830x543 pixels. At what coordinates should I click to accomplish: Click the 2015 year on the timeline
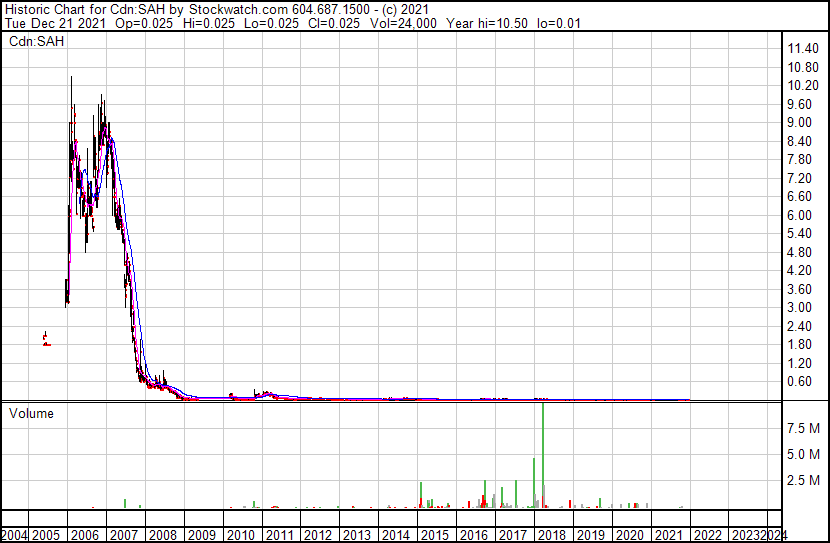(x=435, y=535)
